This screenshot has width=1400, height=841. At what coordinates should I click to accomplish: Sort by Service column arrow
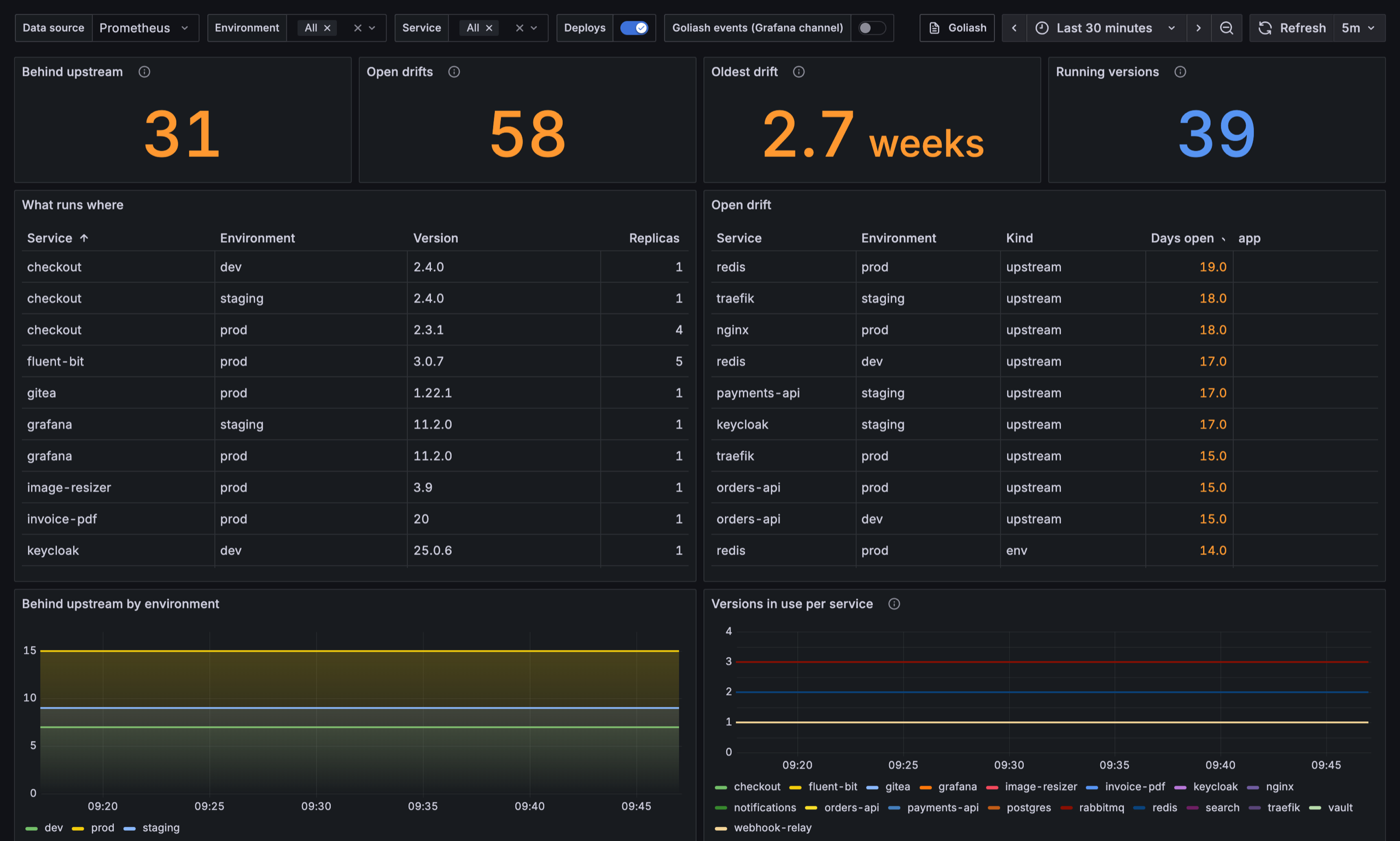(x=84, y=238)
